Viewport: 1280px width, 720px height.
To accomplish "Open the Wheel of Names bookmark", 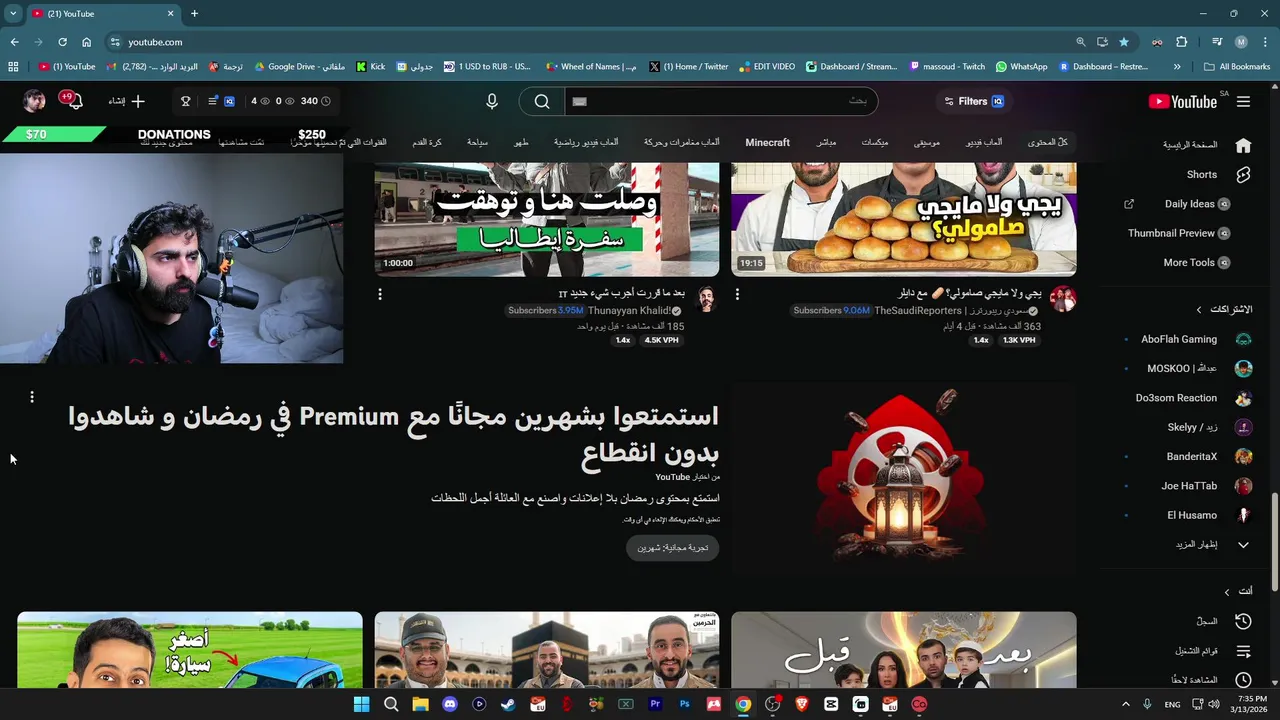I will pos(591,67).
